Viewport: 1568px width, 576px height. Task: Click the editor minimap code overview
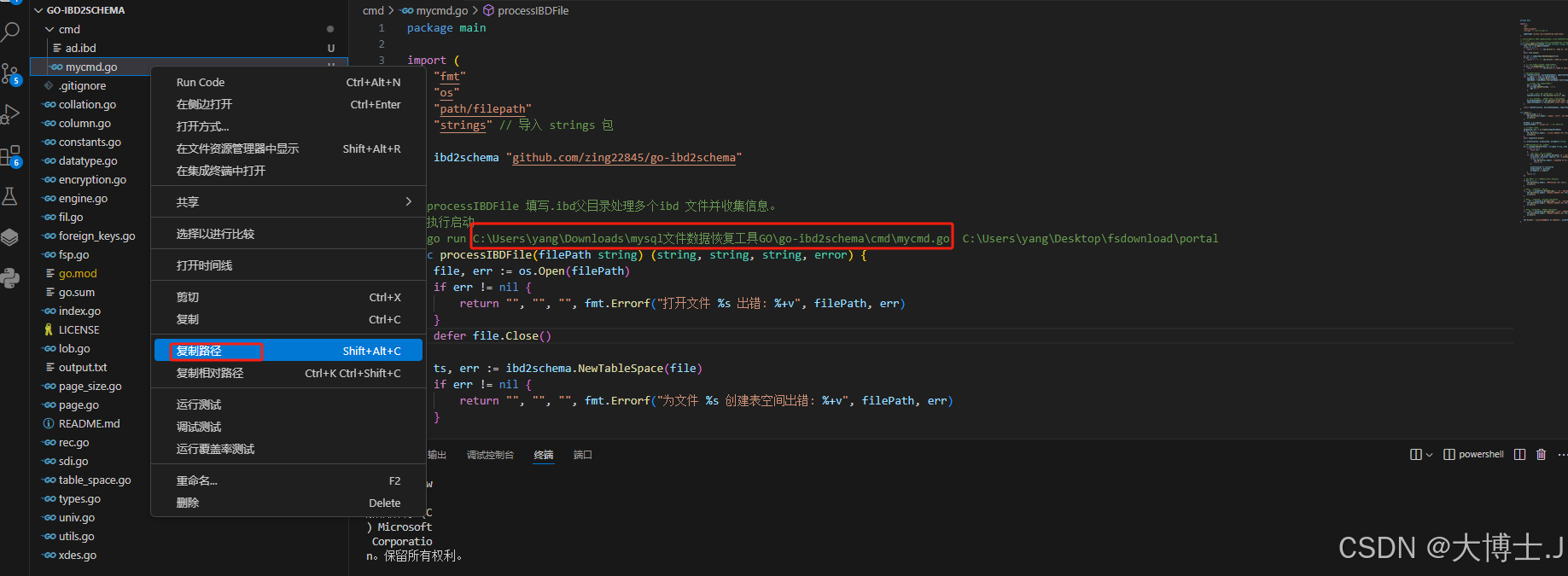tap(1542, 119)
